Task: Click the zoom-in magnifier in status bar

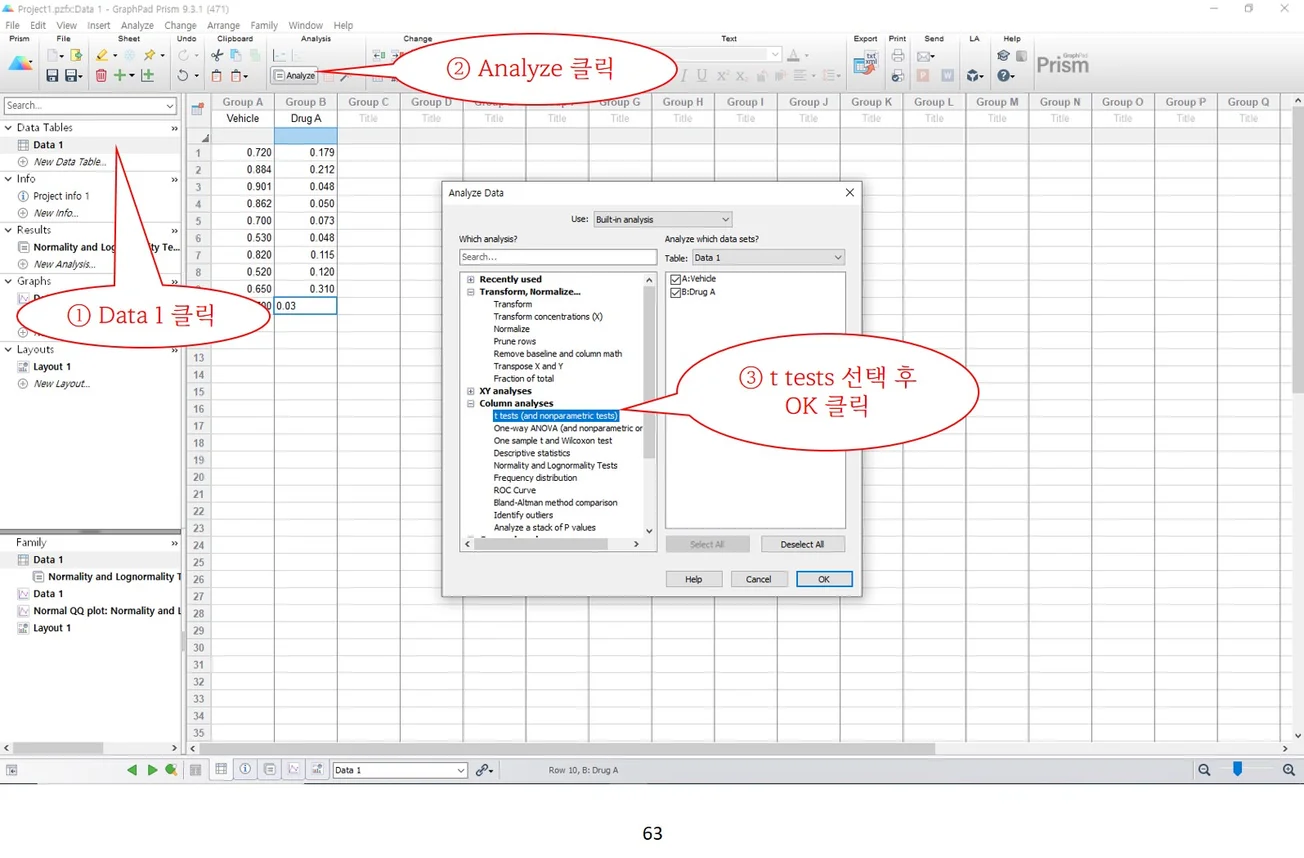Action: (x=1289, y=770)
